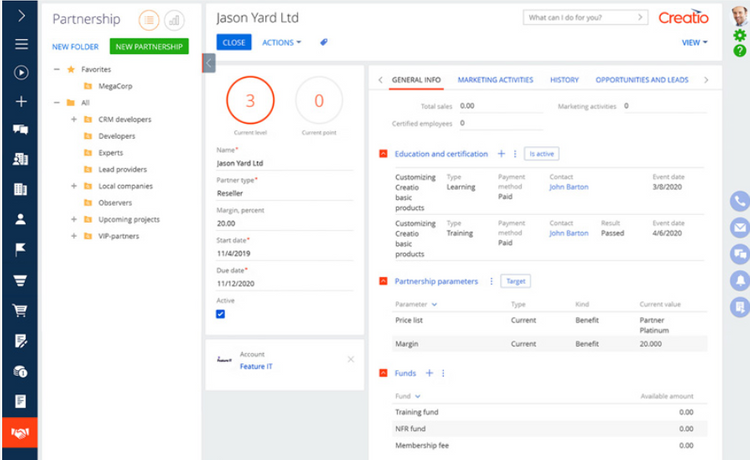750x460 pixels.
Task: Toggle the Is active filter
Action: (x=541, y=153)
